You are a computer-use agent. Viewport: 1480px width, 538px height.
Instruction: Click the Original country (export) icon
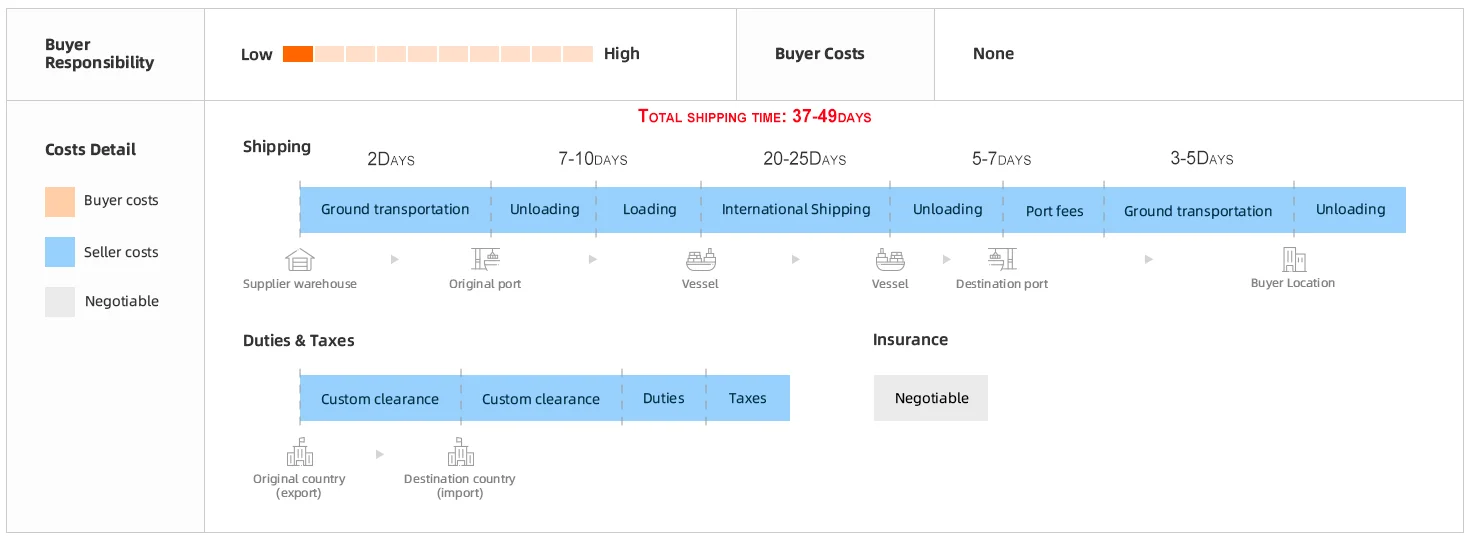click(299, 454)
